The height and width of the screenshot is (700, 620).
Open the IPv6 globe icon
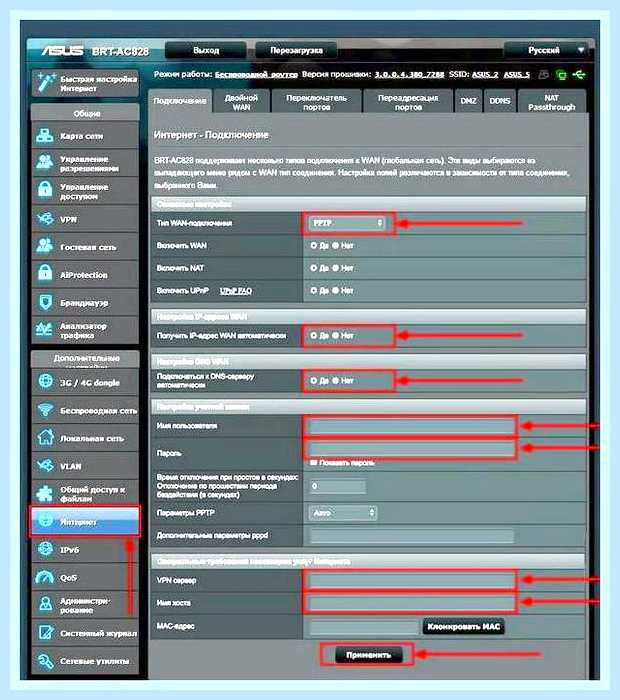click(x=46, y=549)
